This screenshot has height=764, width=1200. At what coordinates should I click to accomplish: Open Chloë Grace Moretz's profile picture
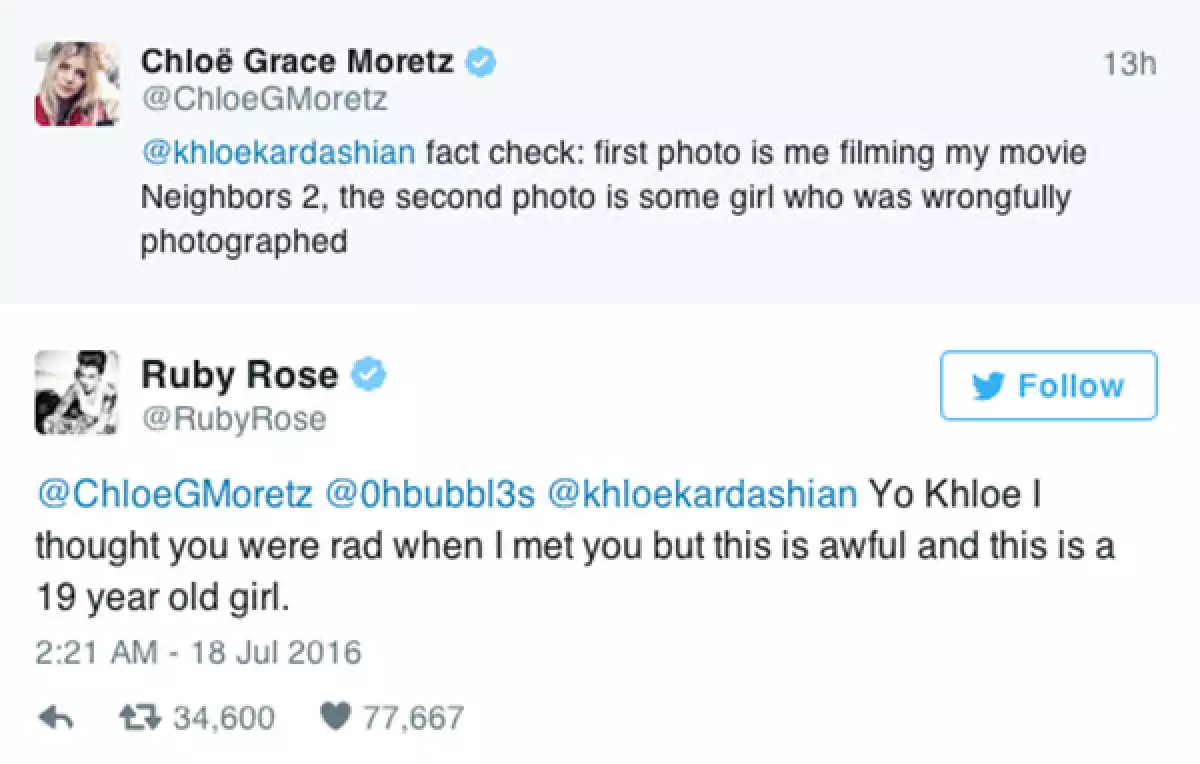[77, 84]
